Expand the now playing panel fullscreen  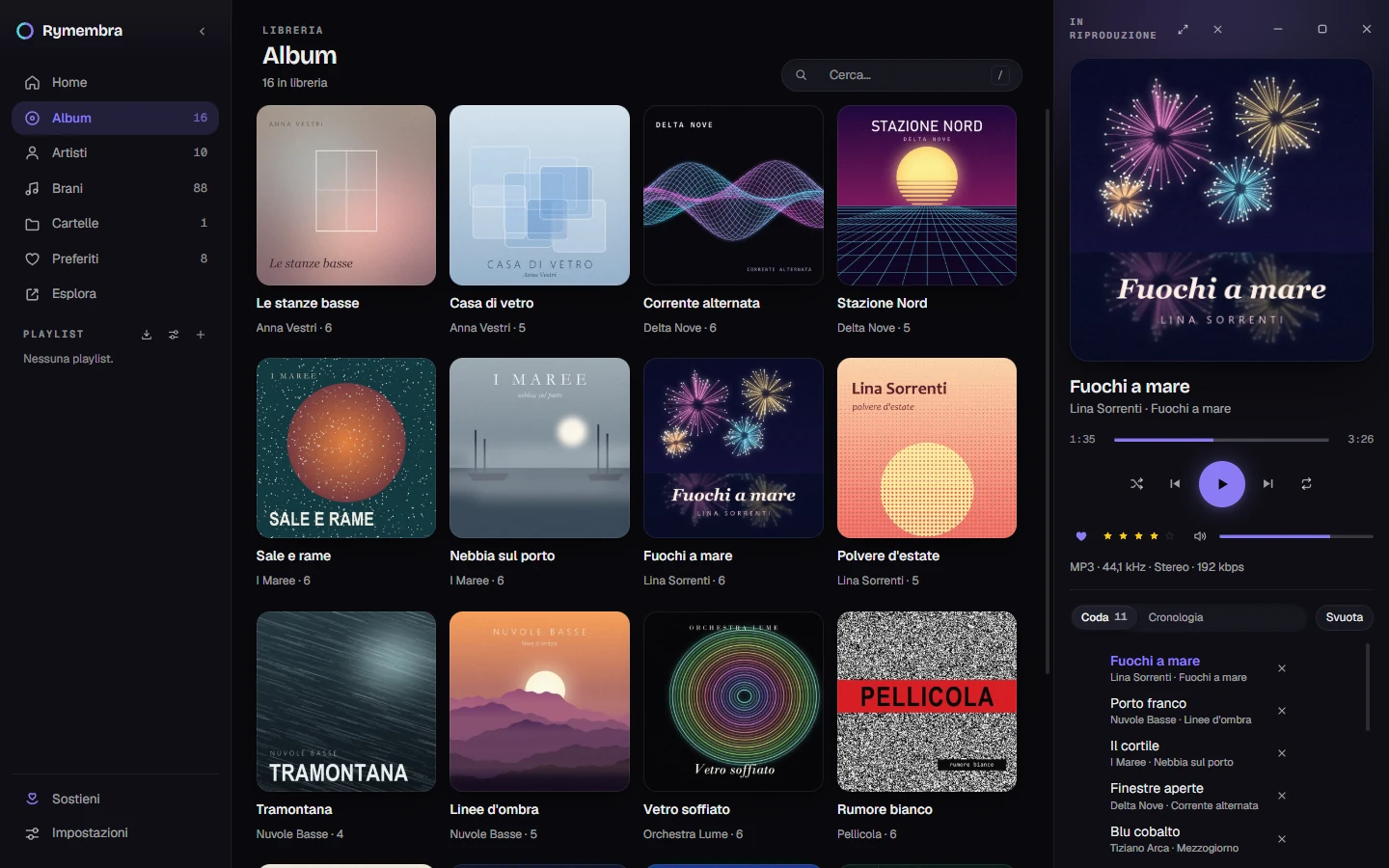click(x=1184, y=30)
